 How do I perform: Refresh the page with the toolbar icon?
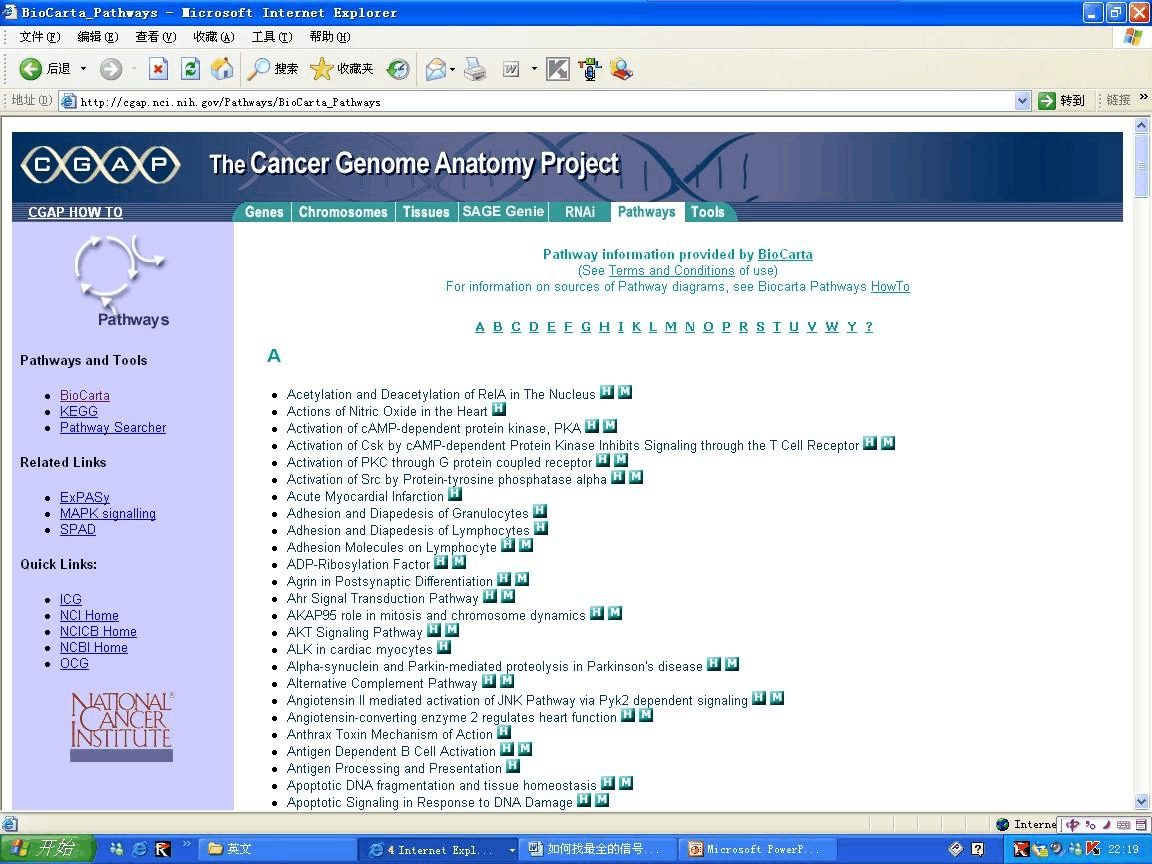coord(190,69)
